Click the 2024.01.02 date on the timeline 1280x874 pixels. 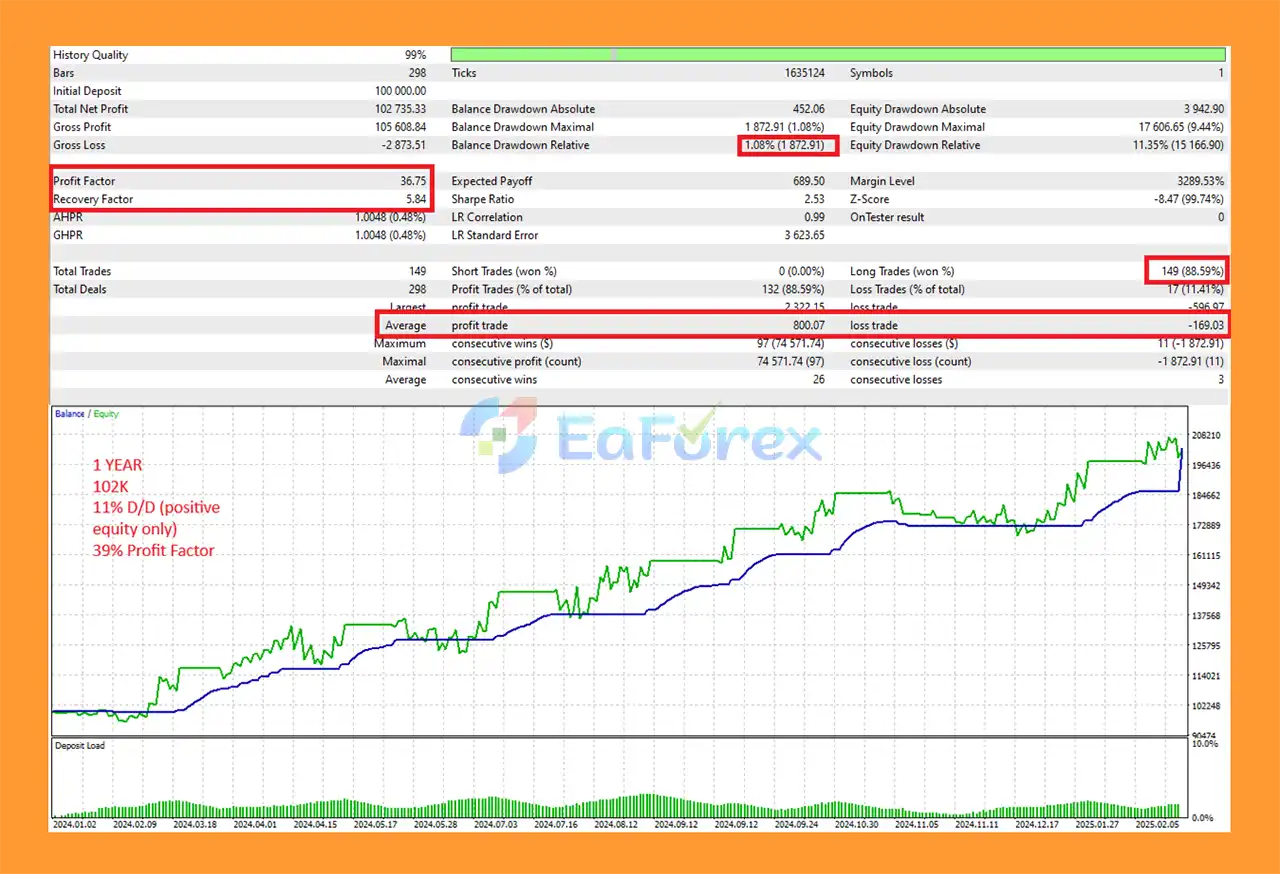77,825
